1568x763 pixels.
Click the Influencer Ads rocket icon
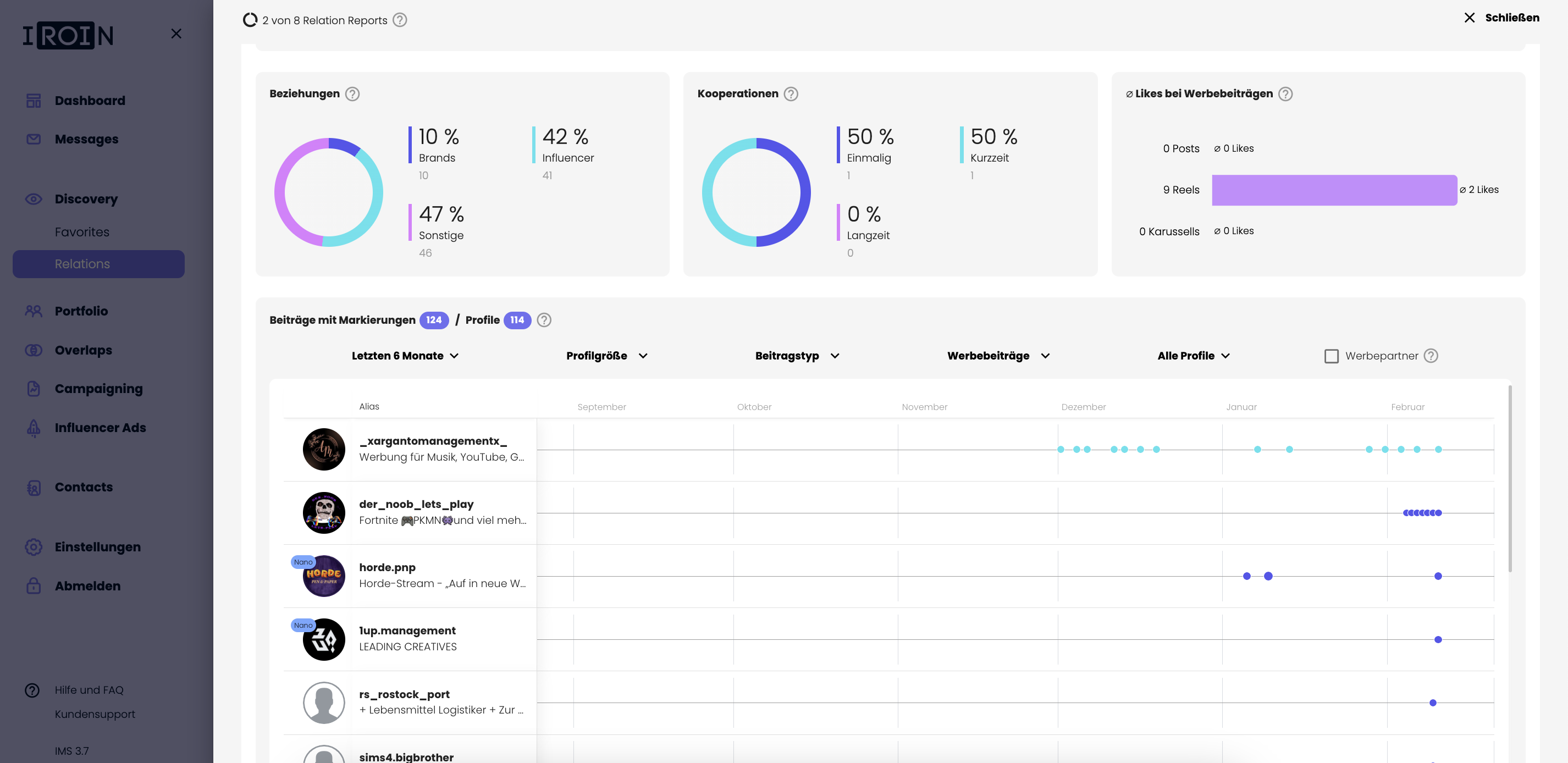34,428
